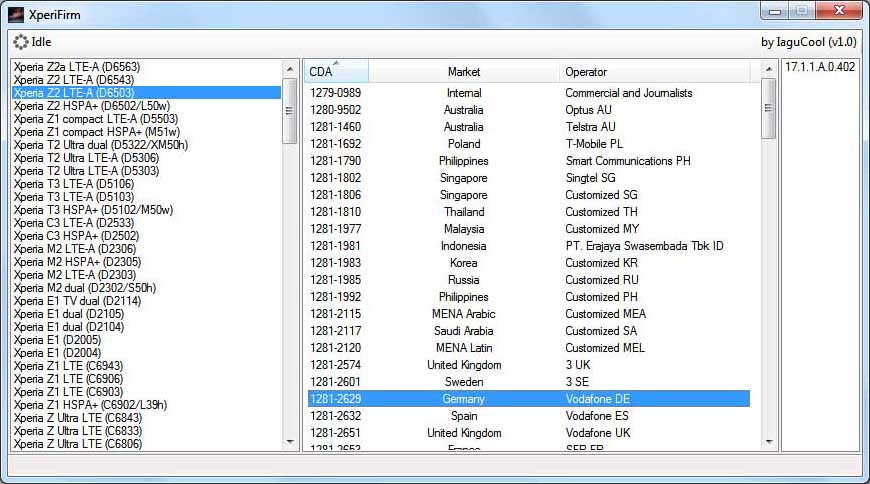870x484 pixels.
Task: Select Xperia T3 HSPA+ (D5102/M50w)
Action: click(x=147, y=210)
